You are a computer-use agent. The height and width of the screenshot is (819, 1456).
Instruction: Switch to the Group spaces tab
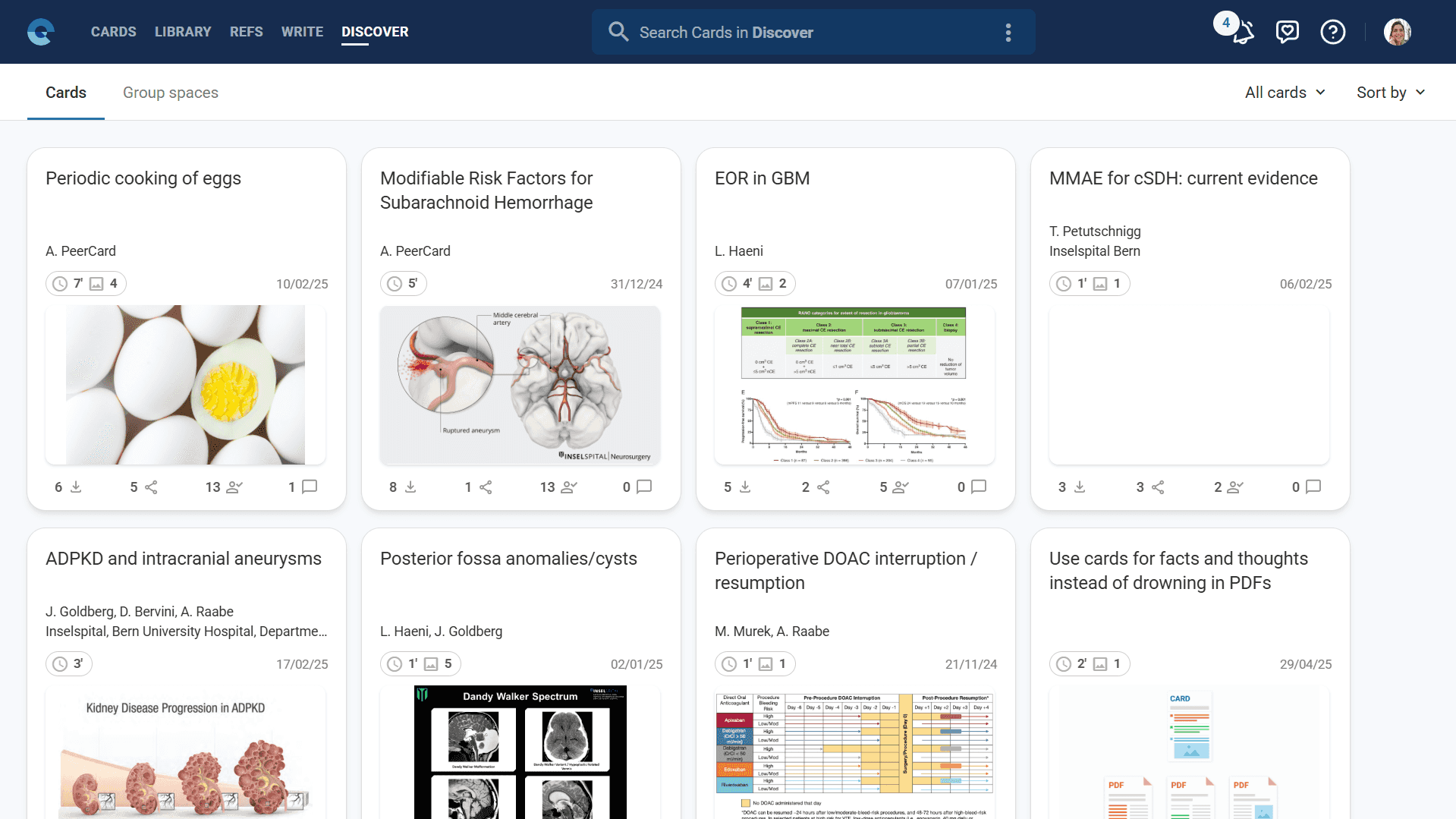(x=171, y=93)
